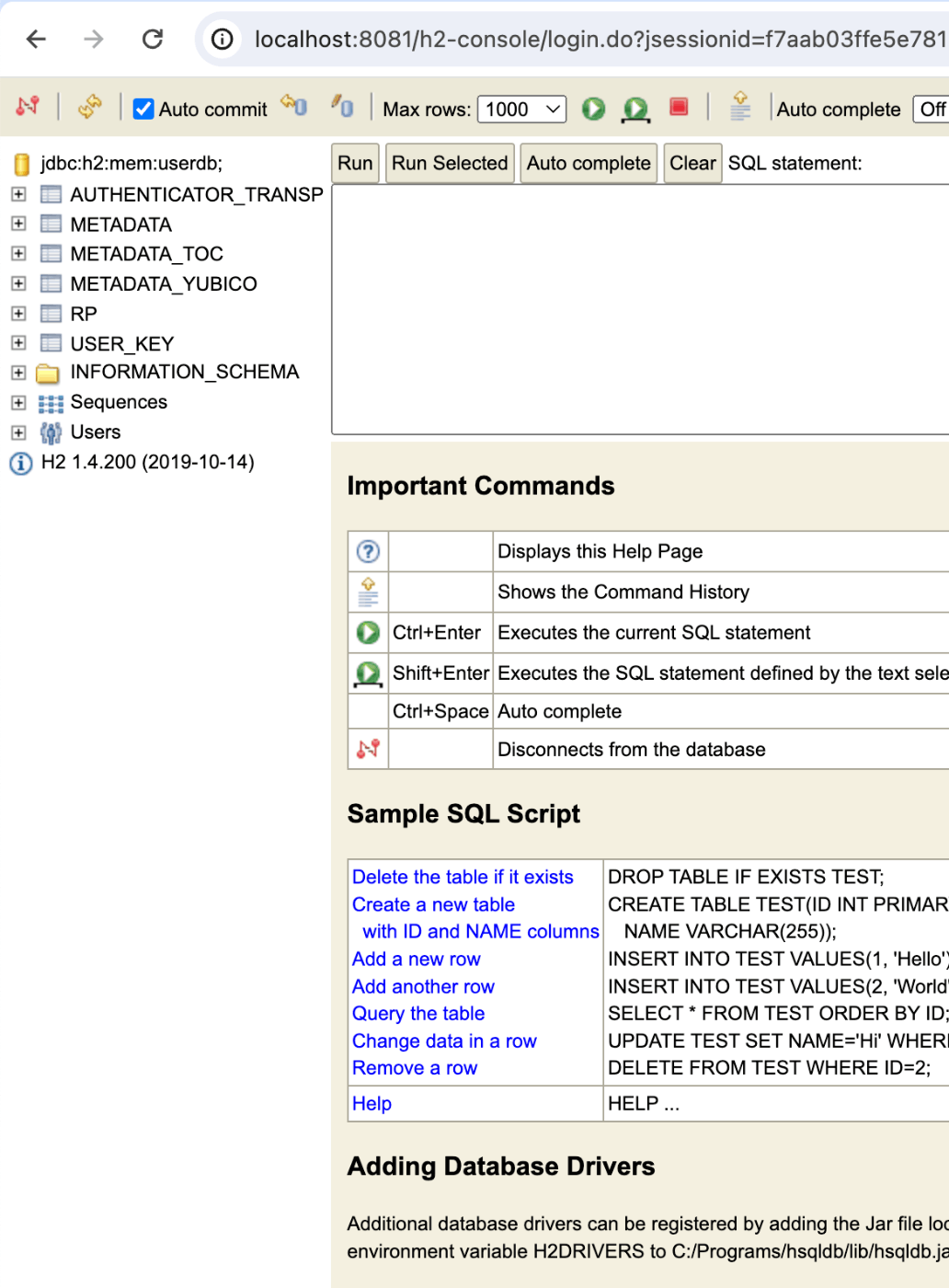The image size is (949, 1288).
Task: Reload the page with the browser button
Action: click(152, 39)
